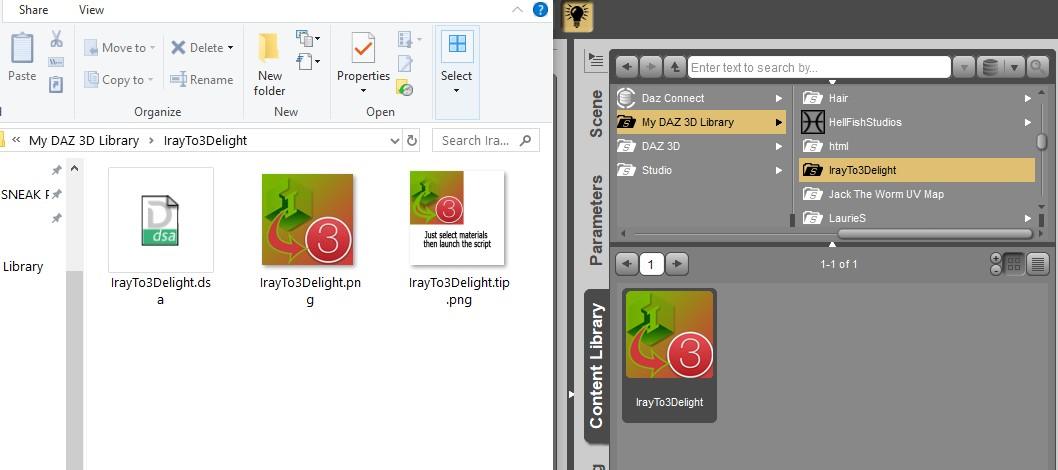This screenshot has height=470, width=1058.
Task: Go forward in Content Library navigation
Action: [x=650, y=67]
